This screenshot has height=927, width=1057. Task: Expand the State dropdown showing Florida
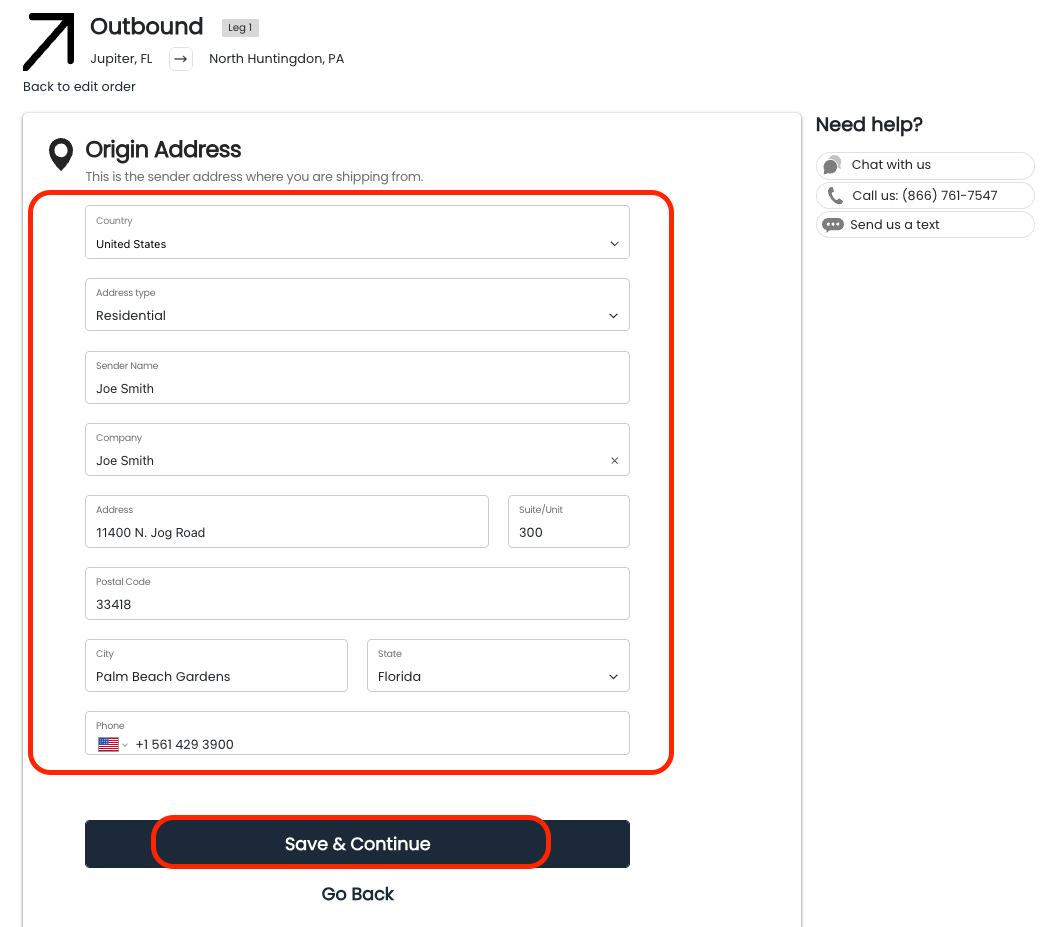(498, 665)
